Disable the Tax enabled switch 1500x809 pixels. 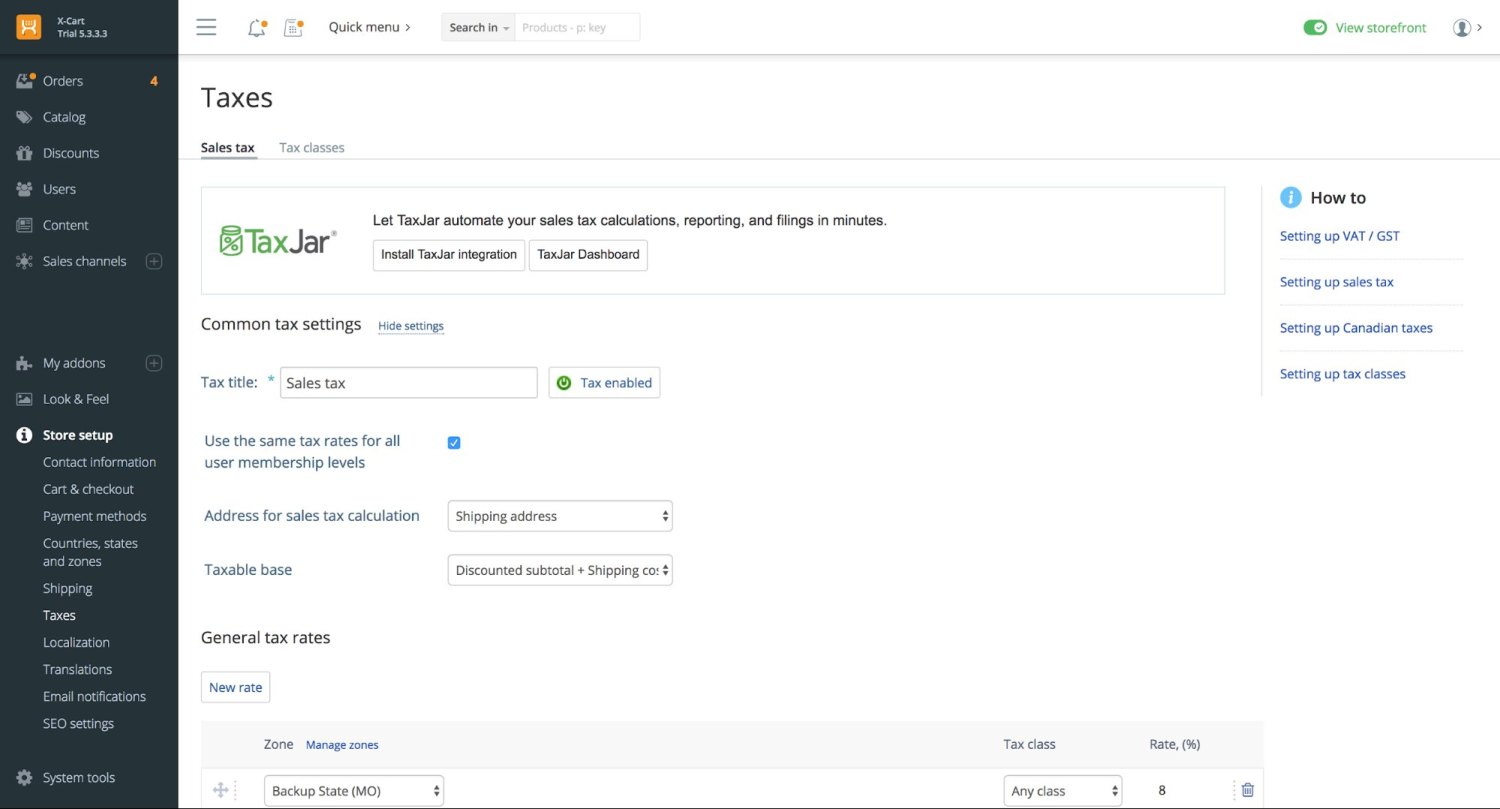point(604,382)
